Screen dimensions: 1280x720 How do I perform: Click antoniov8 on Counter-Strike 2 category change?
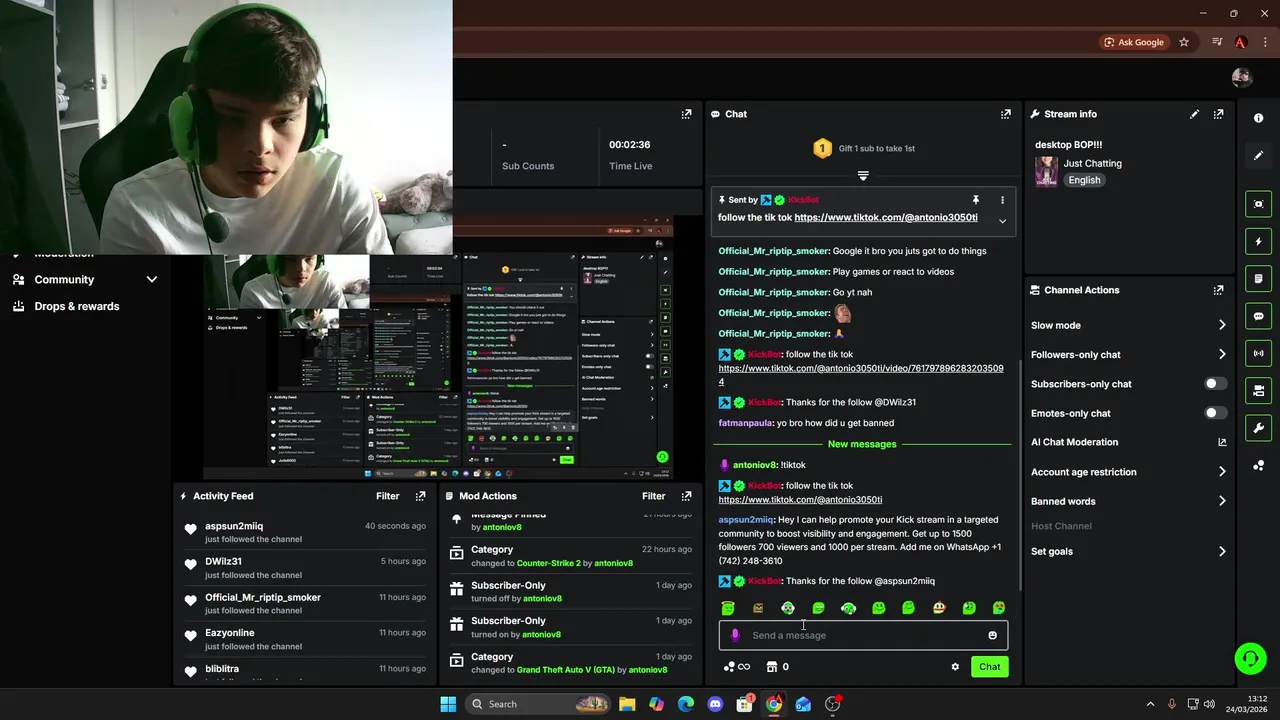point(613,563)
